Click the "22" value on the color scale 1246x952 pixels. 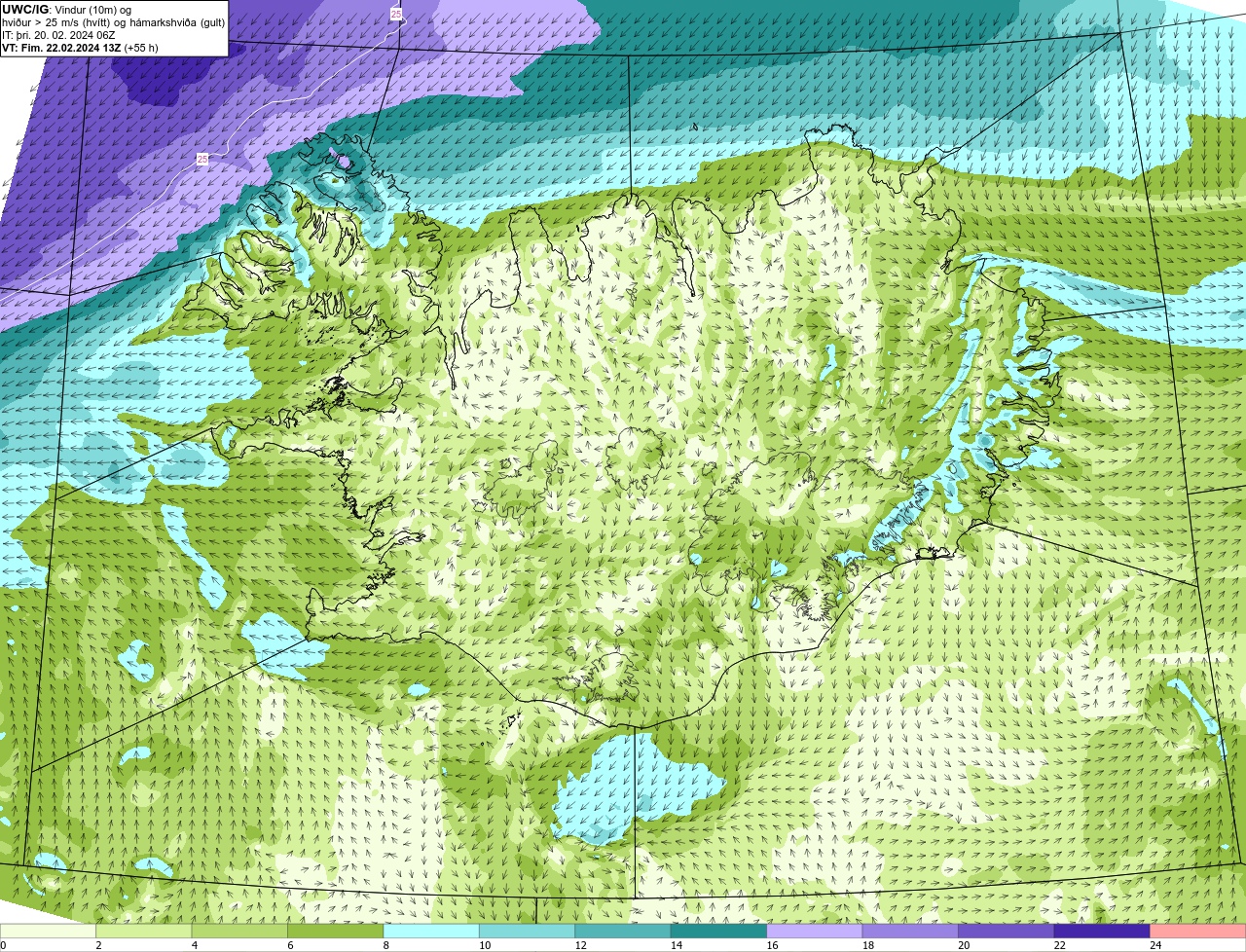click(1060, 945)
